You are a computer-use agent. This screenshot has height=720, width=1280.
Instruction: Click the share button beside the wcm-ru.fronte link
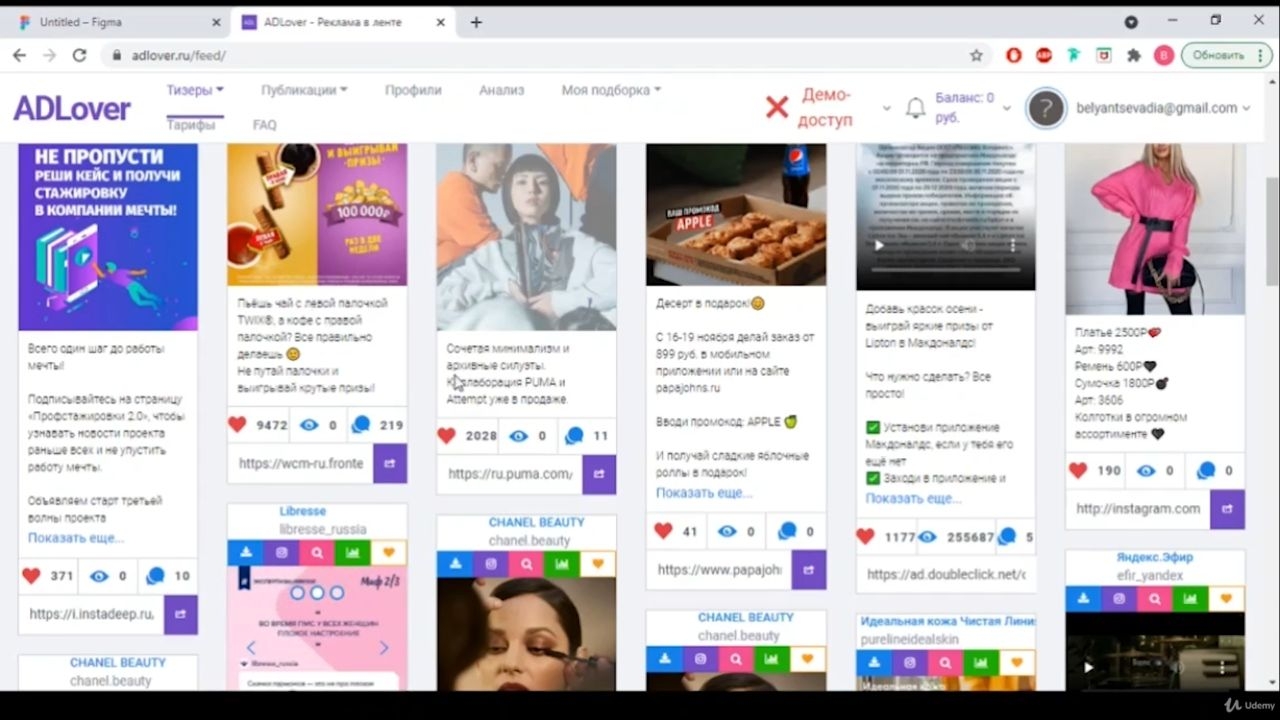click(390, 464)
